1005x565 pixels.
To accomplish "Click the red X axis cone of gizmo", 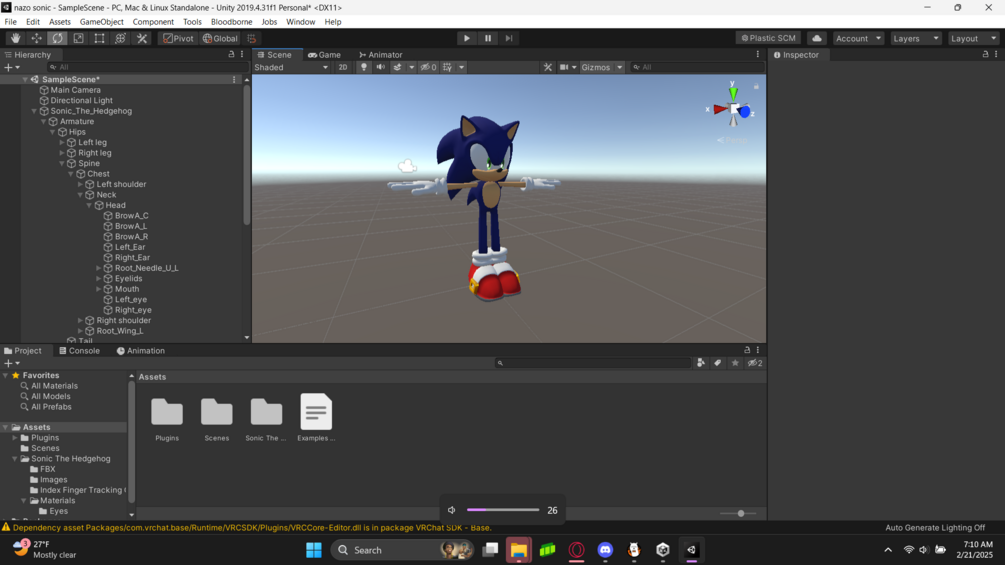I will (720, 110).
